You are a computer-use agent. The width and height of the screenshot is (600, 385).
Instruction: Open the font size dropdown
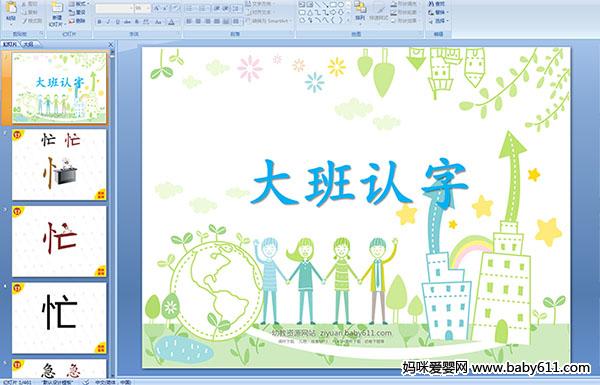(x=142, y=8)
